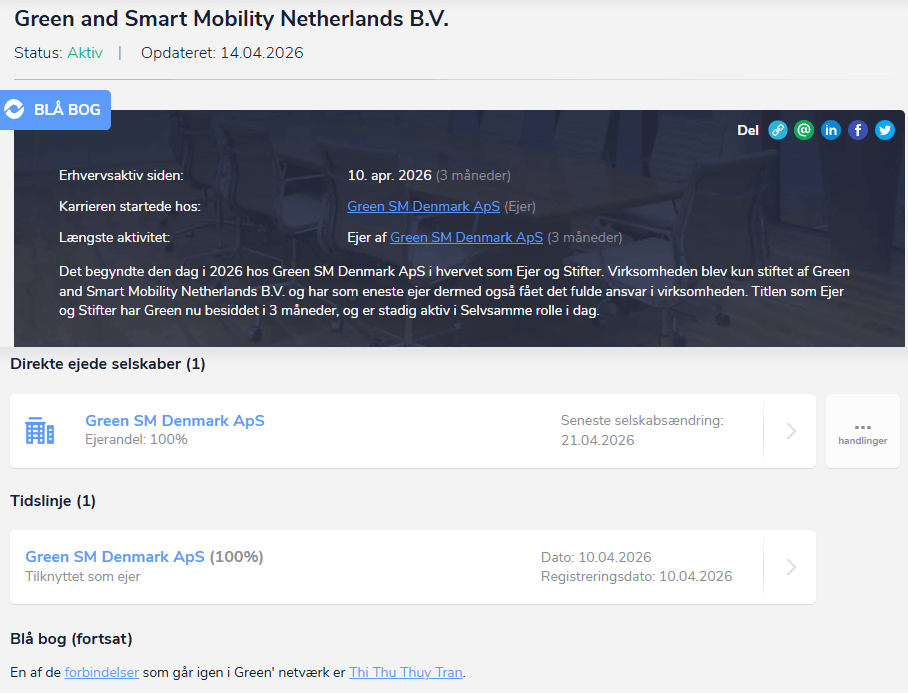This screenshot has width=908, height=696.
Task: Open Green SM Denmark ApS career start link
Action: (423, 207)
